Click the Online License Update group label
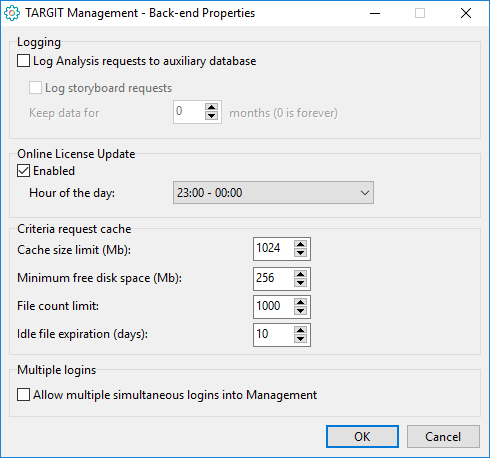The image size is (490, 458). click(x=76, y=154)
